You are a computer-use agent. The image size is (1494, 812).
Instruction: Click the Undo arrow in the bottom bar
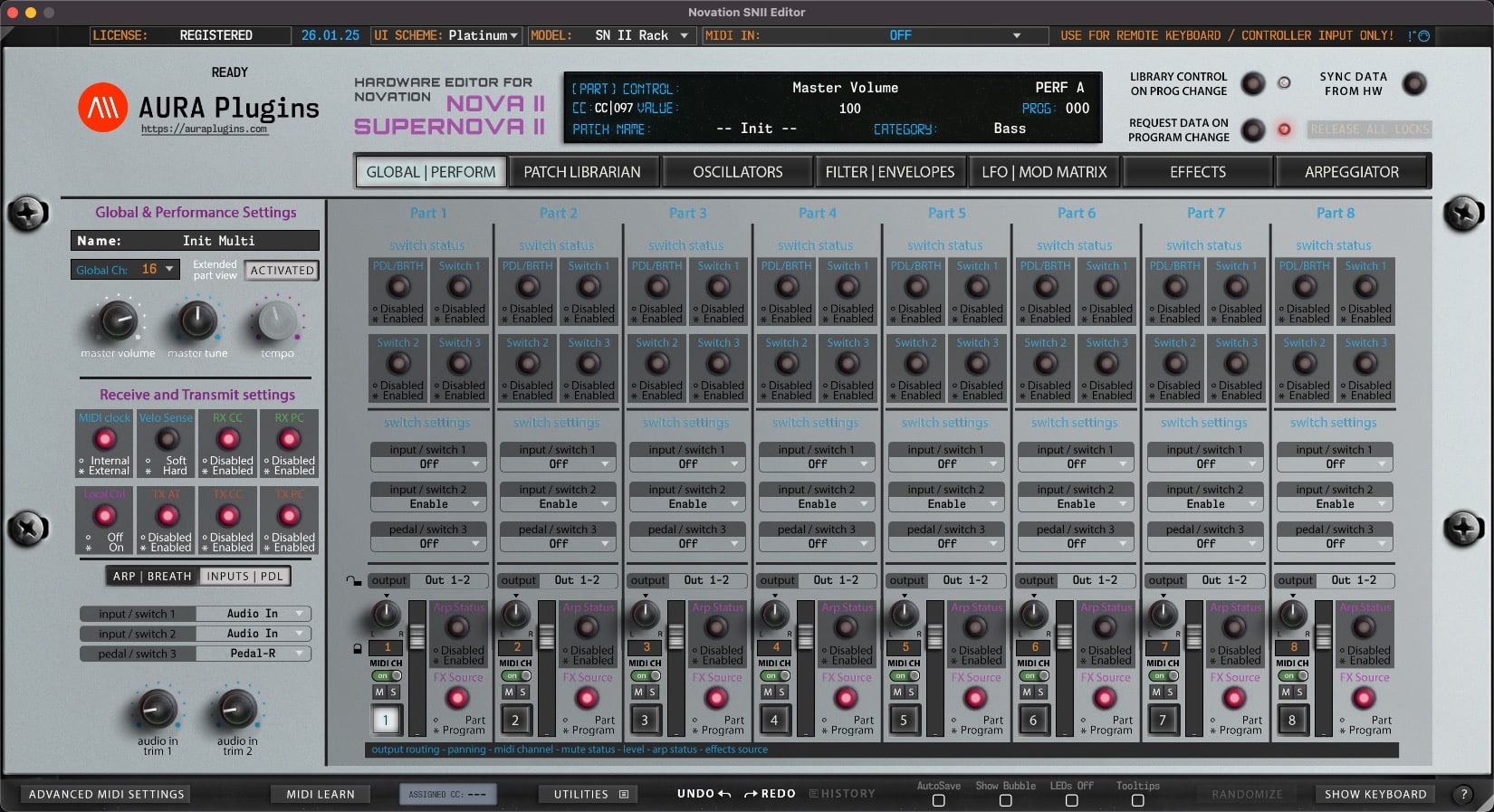tap(724, 794)
